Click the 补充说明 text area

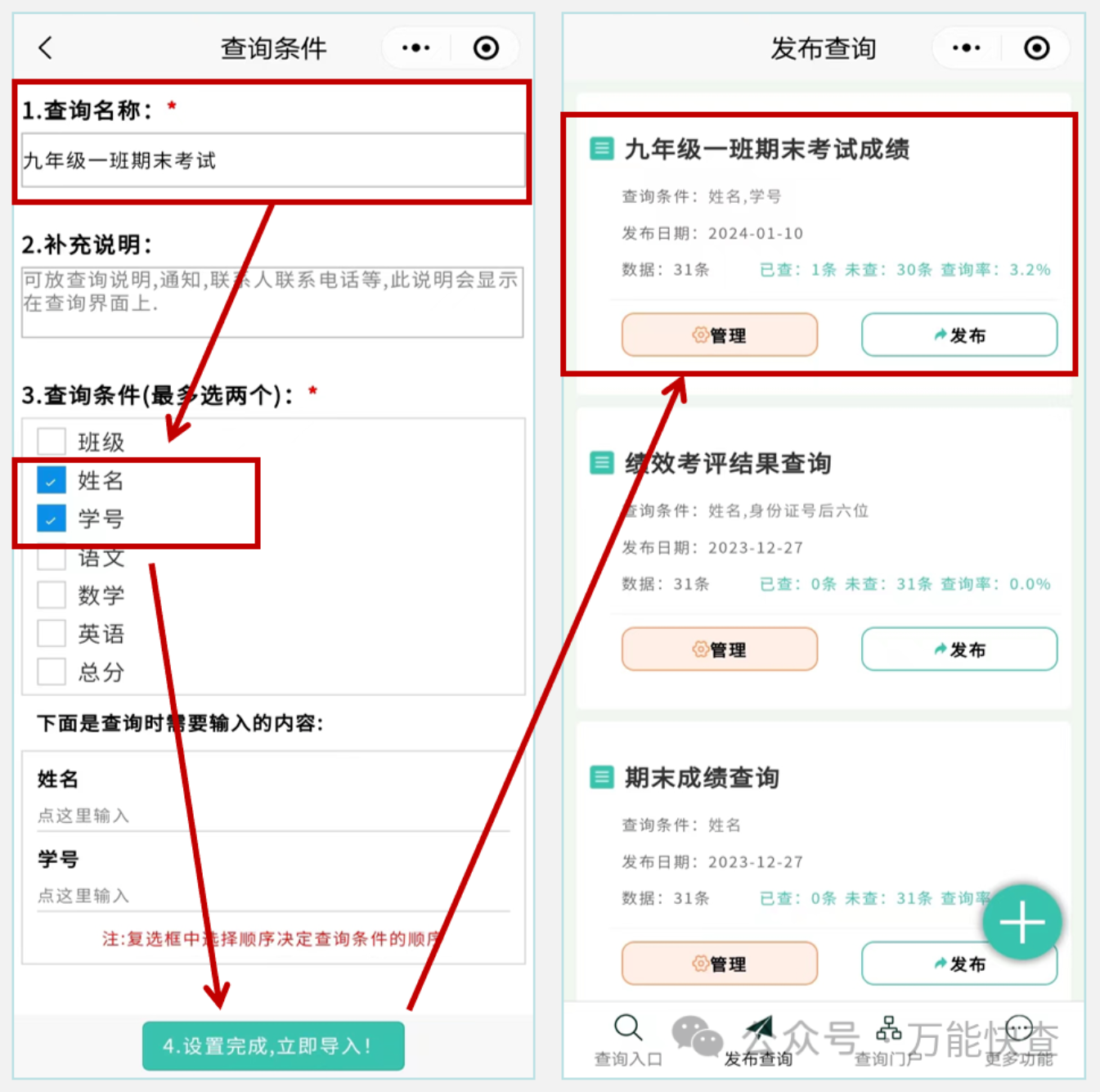[x=272, y=302]
